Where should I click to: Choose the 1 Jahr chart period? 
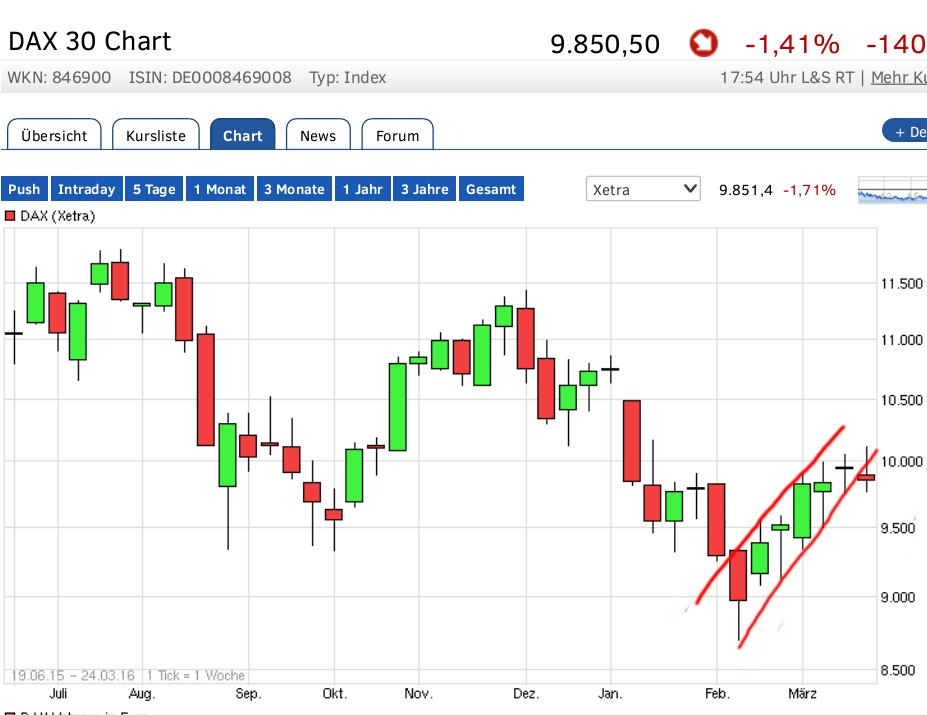[362, 189]
